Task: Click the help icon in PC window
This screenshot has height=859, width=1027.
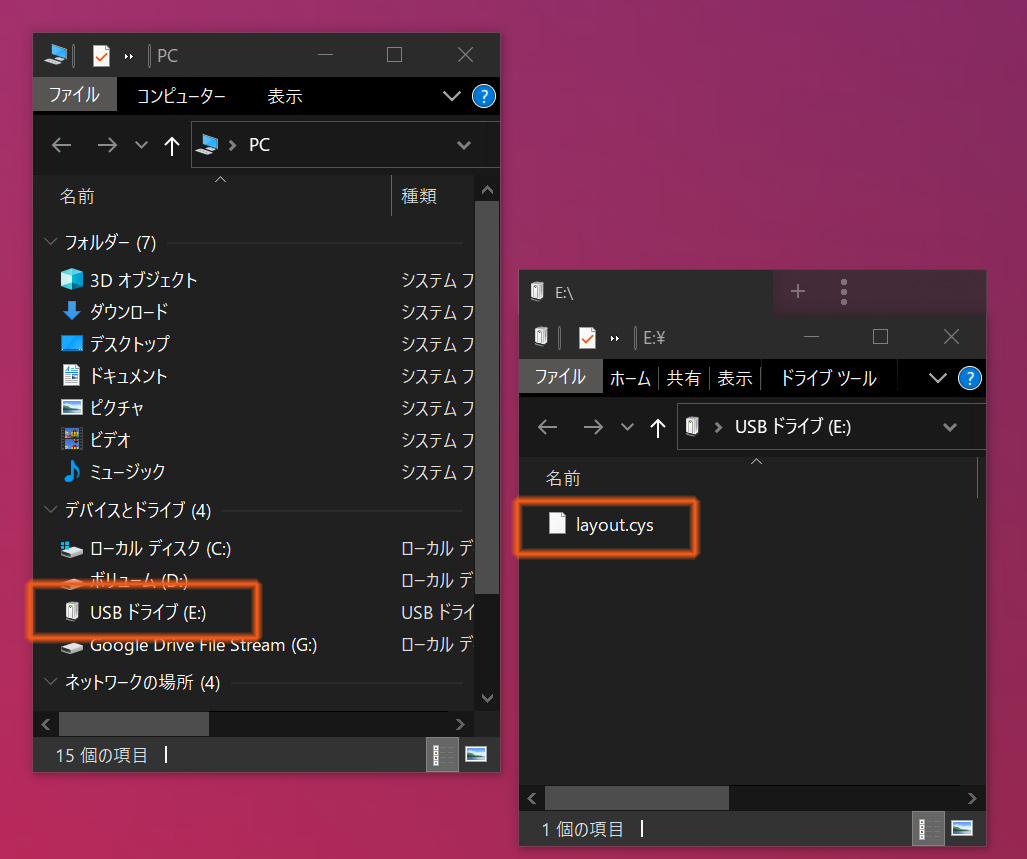Action: pos(484,96)
